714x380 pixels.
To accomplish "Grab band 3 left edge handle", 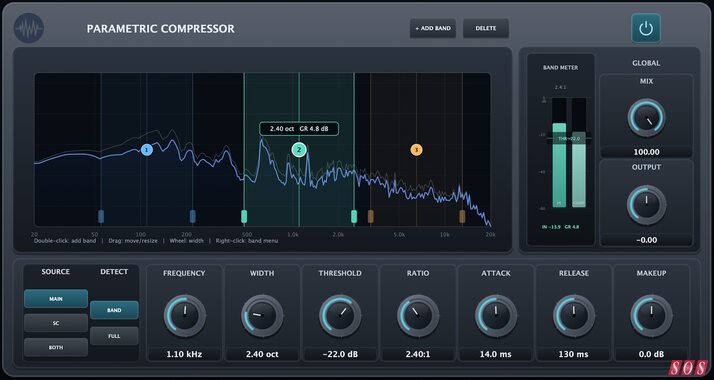I will click(x=371, y=216).
